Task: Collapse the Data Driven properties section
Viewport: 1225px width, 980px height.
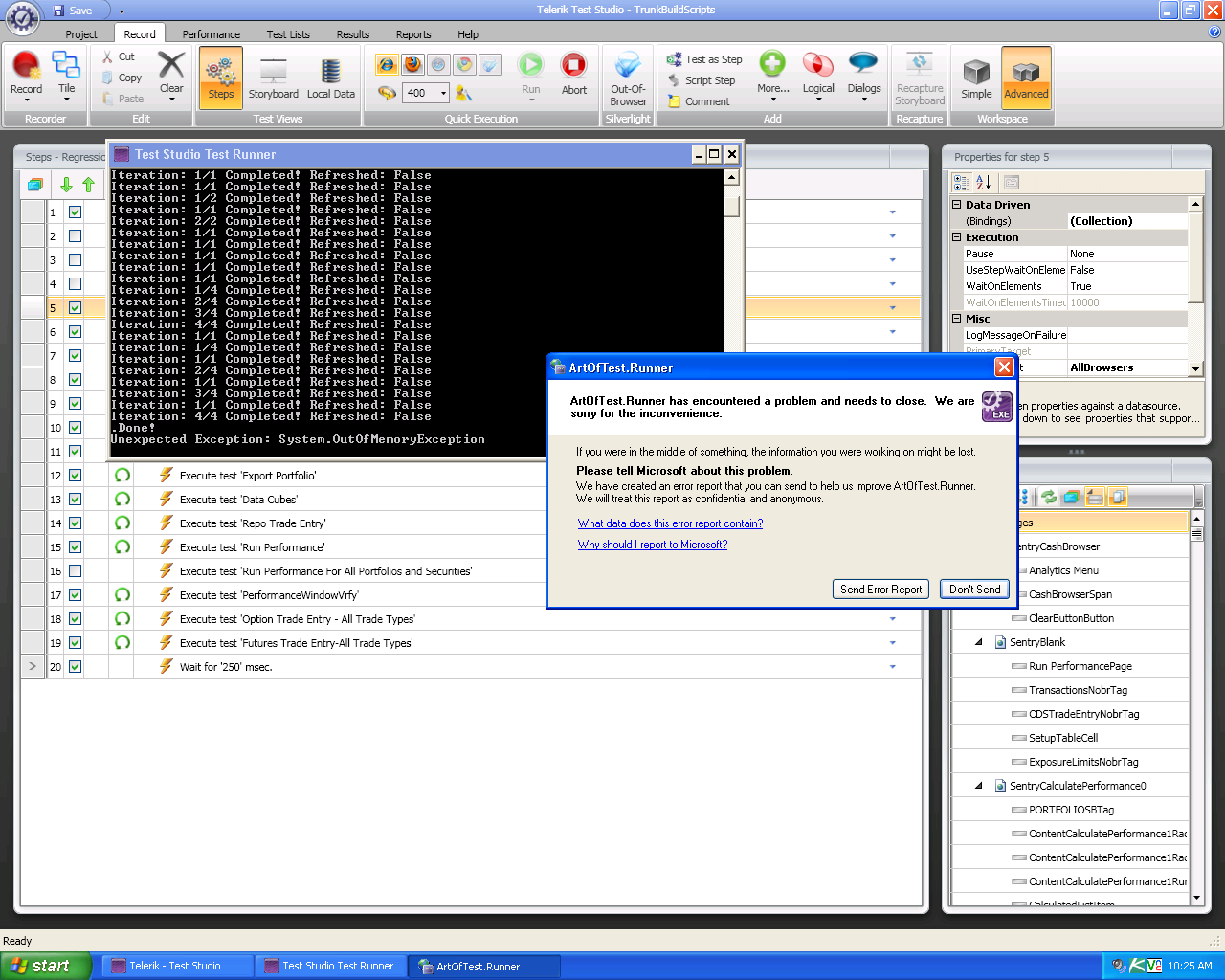Action: tap(956, 205)
